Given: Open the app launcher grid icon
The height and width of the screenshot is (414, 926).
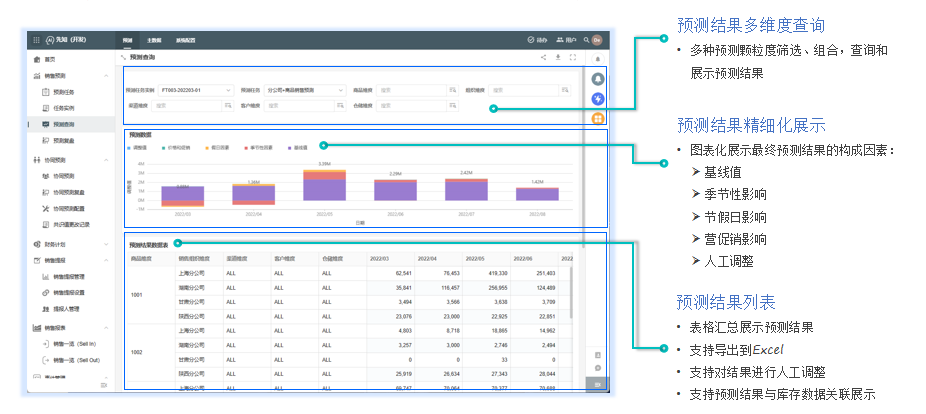Looking at the screenshot, I should coord(37,40).
